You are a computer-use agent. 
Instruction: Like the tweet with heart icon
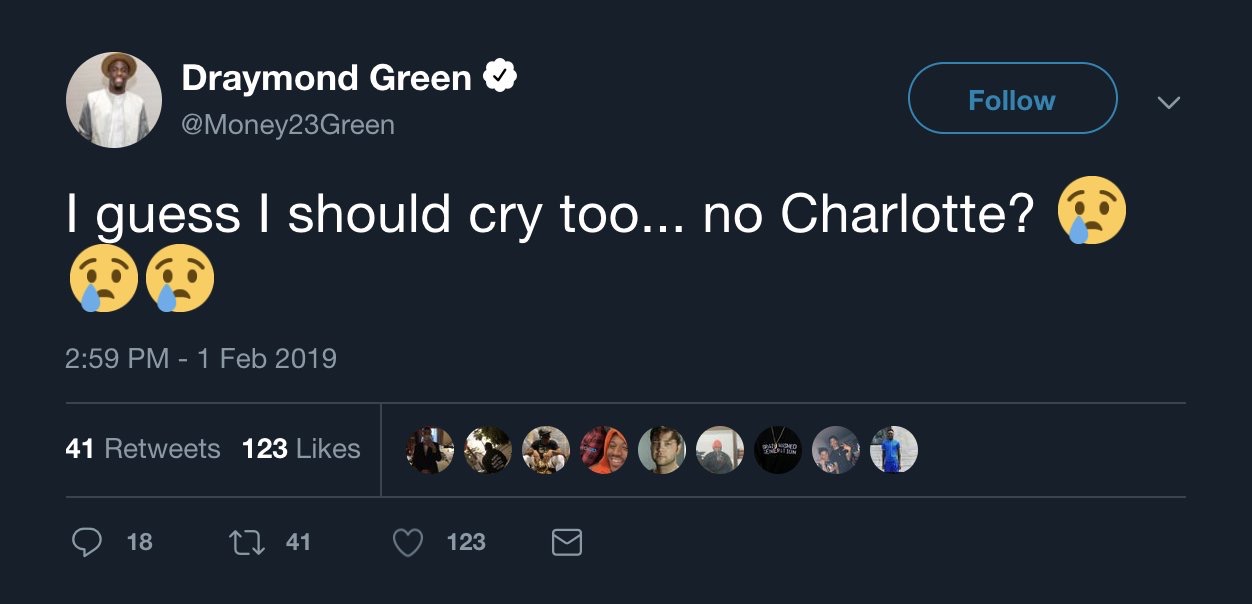(407, 542)
